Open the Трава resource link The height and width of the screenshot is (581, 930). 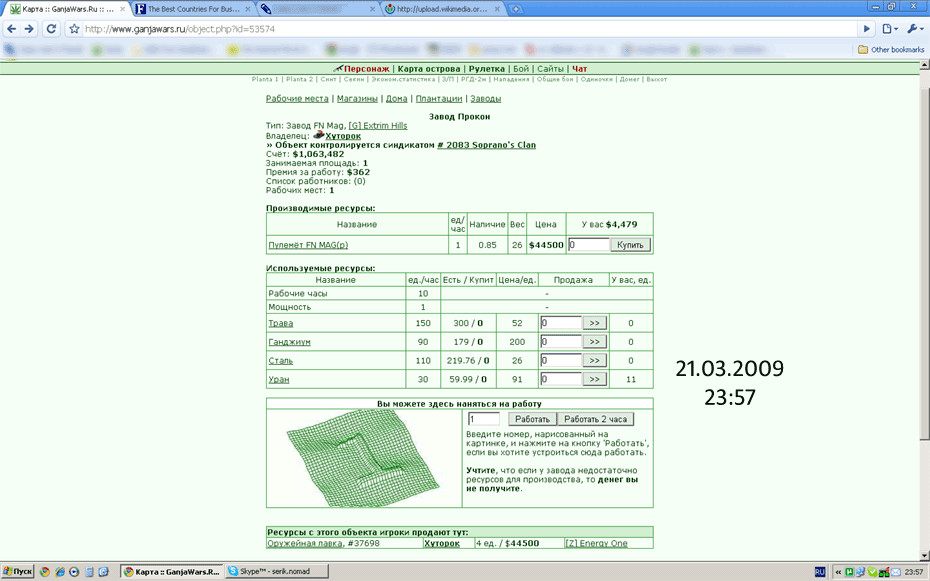pyautogui.click(x=281, y=323)
